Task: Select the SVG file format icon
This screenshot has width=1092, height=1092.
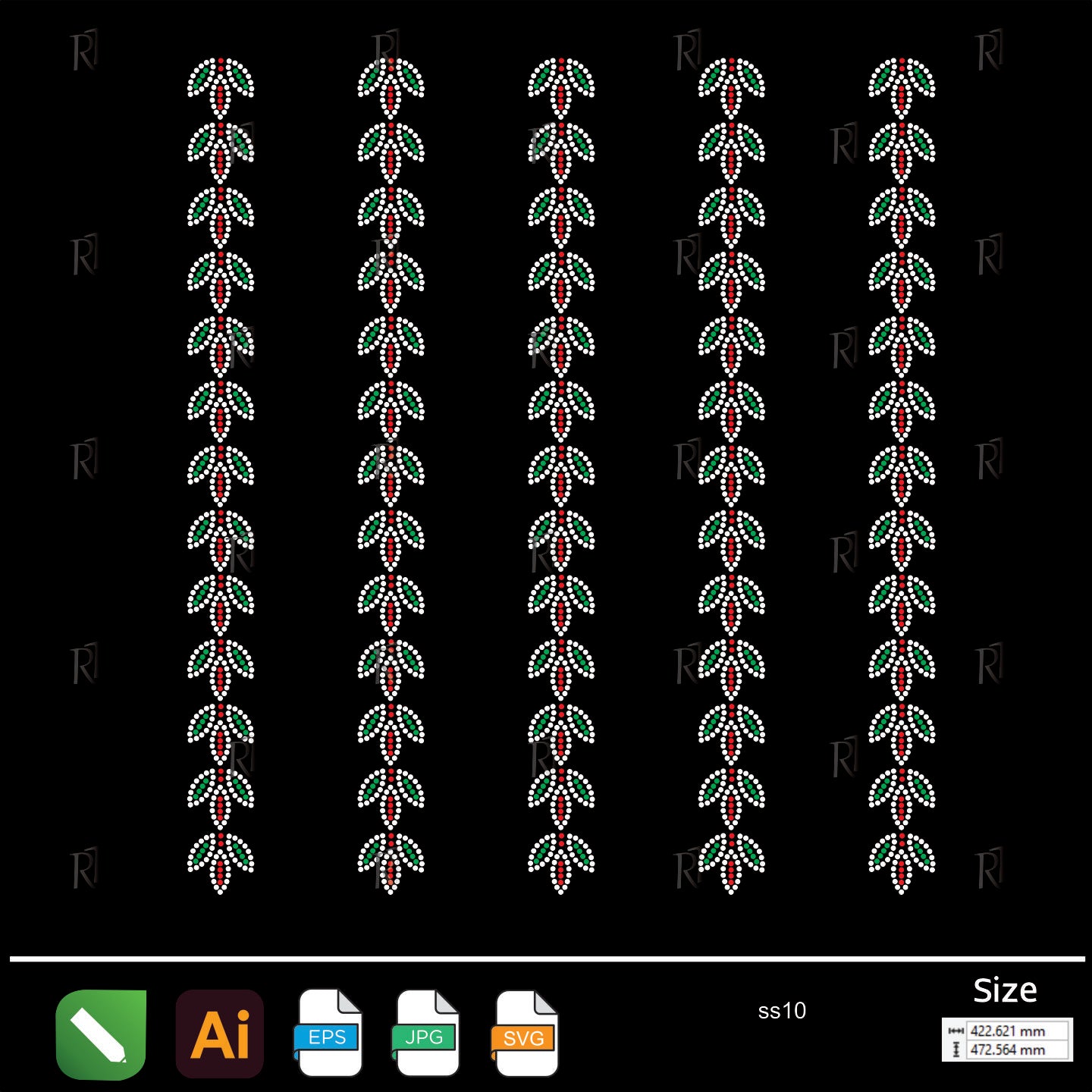Action: tap(526, 1034)
